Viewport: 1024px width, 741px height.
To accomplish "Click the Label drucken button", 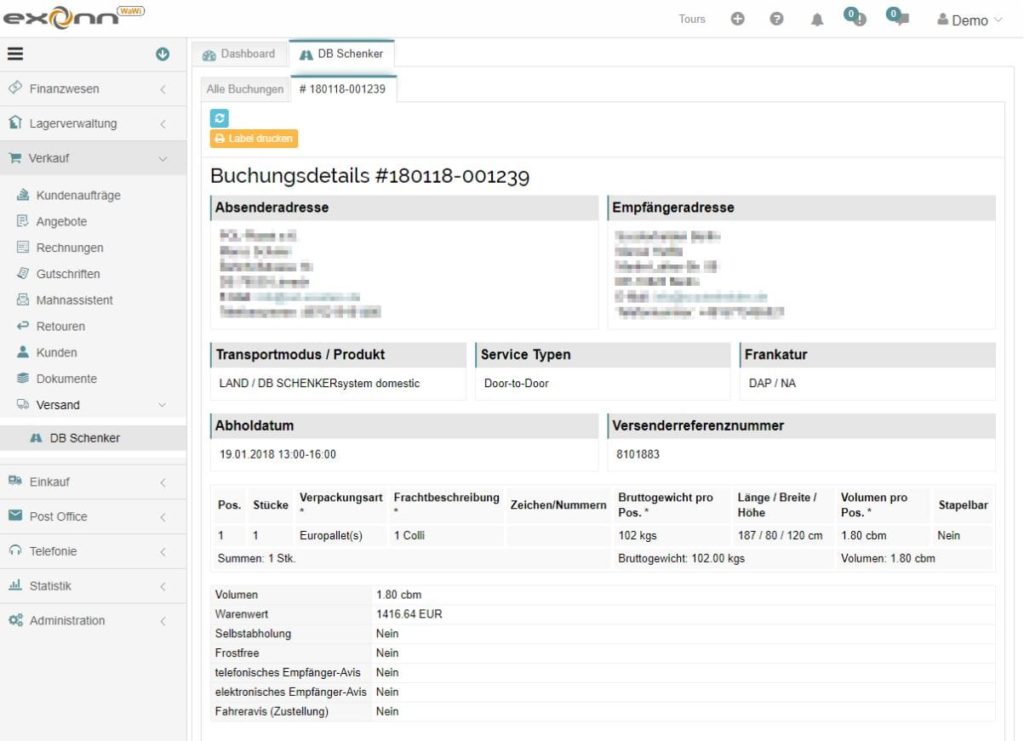I will [254, 138].
